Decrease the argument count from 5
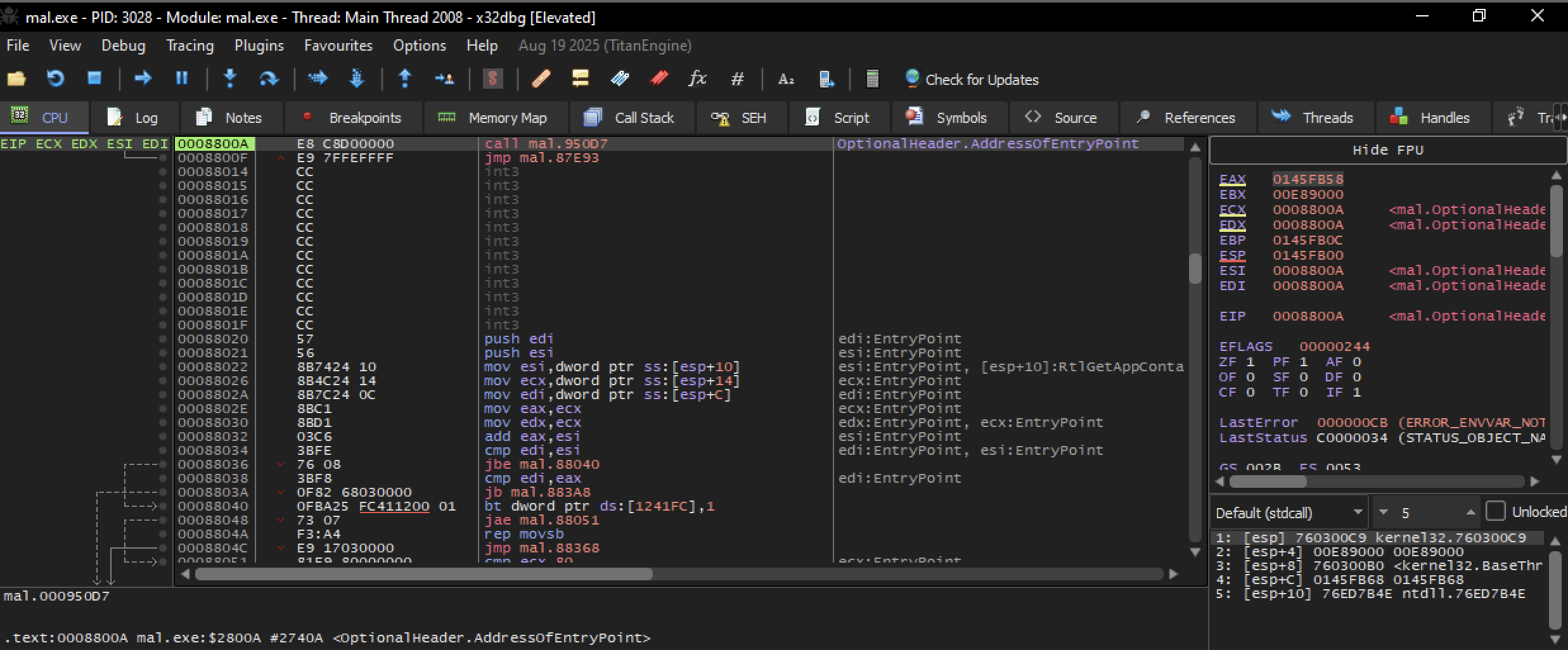This screenshot has height=650, width=1568. (x=1384, y=512)
